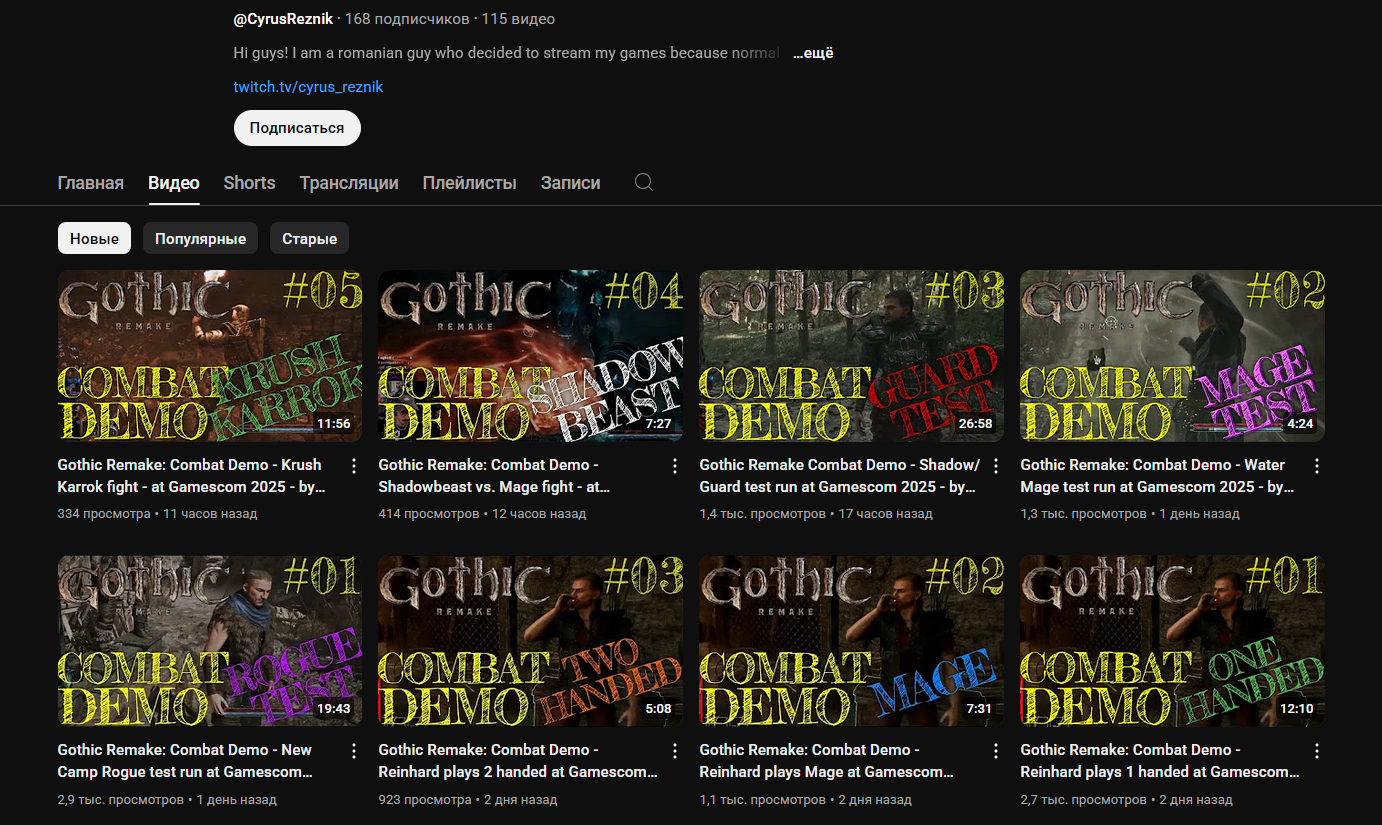
Task: Open video title New Camp Rogue test run
Action: pos(186,761)
